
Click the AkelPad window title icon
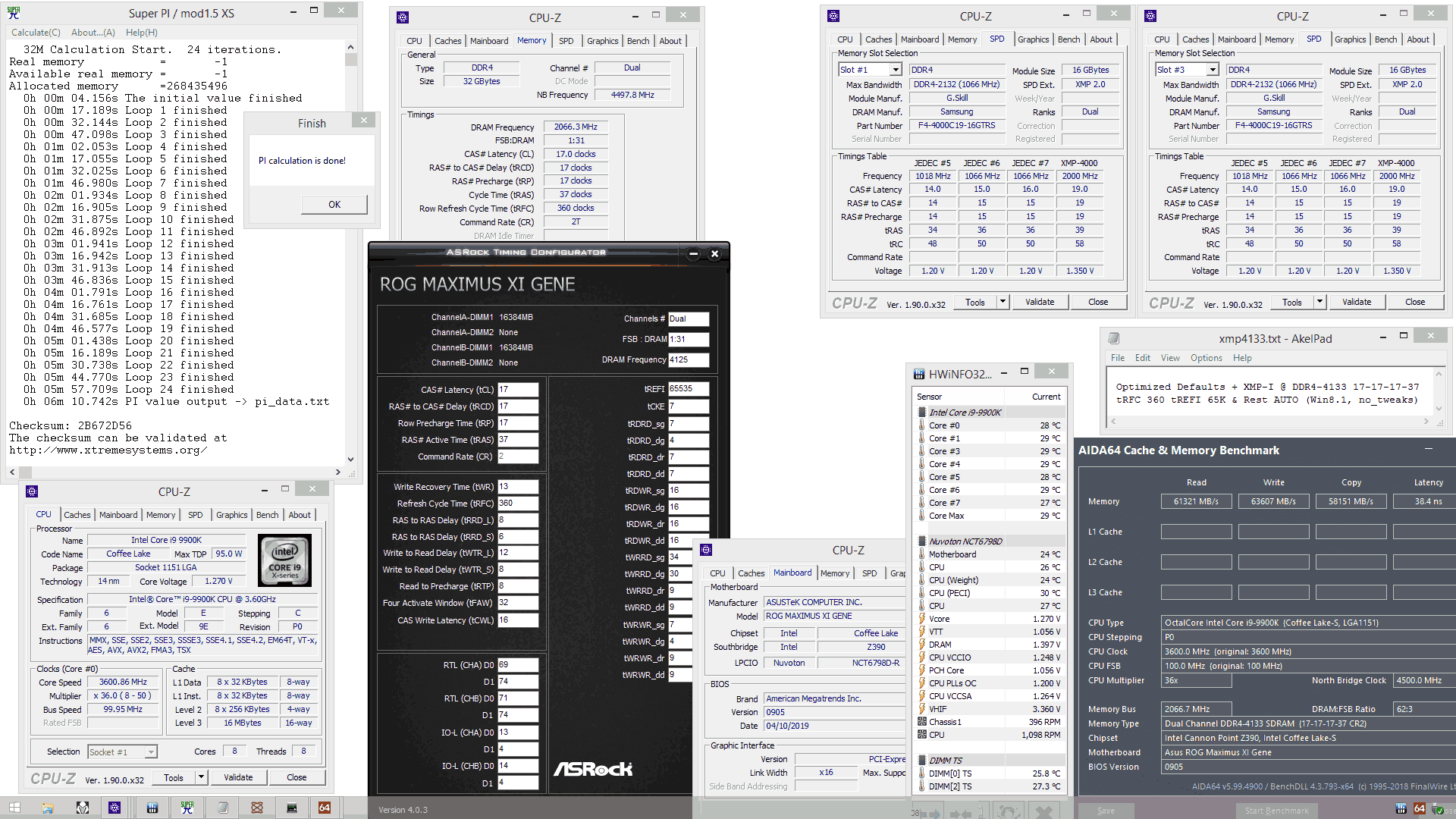click(x=1113, y=338)
